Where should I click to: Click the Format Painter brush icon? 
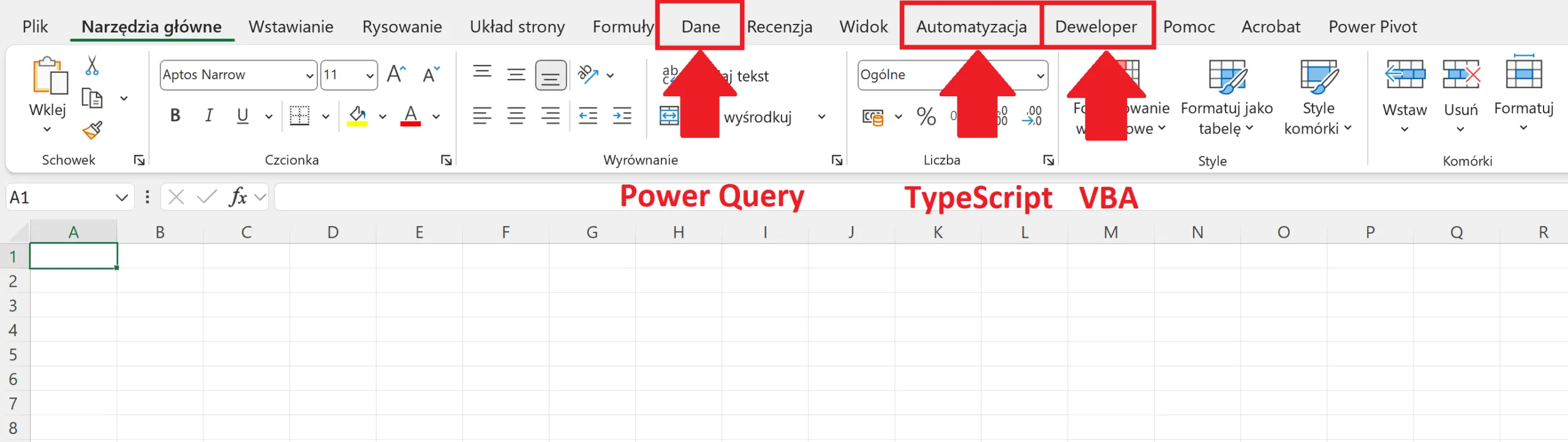92,130
